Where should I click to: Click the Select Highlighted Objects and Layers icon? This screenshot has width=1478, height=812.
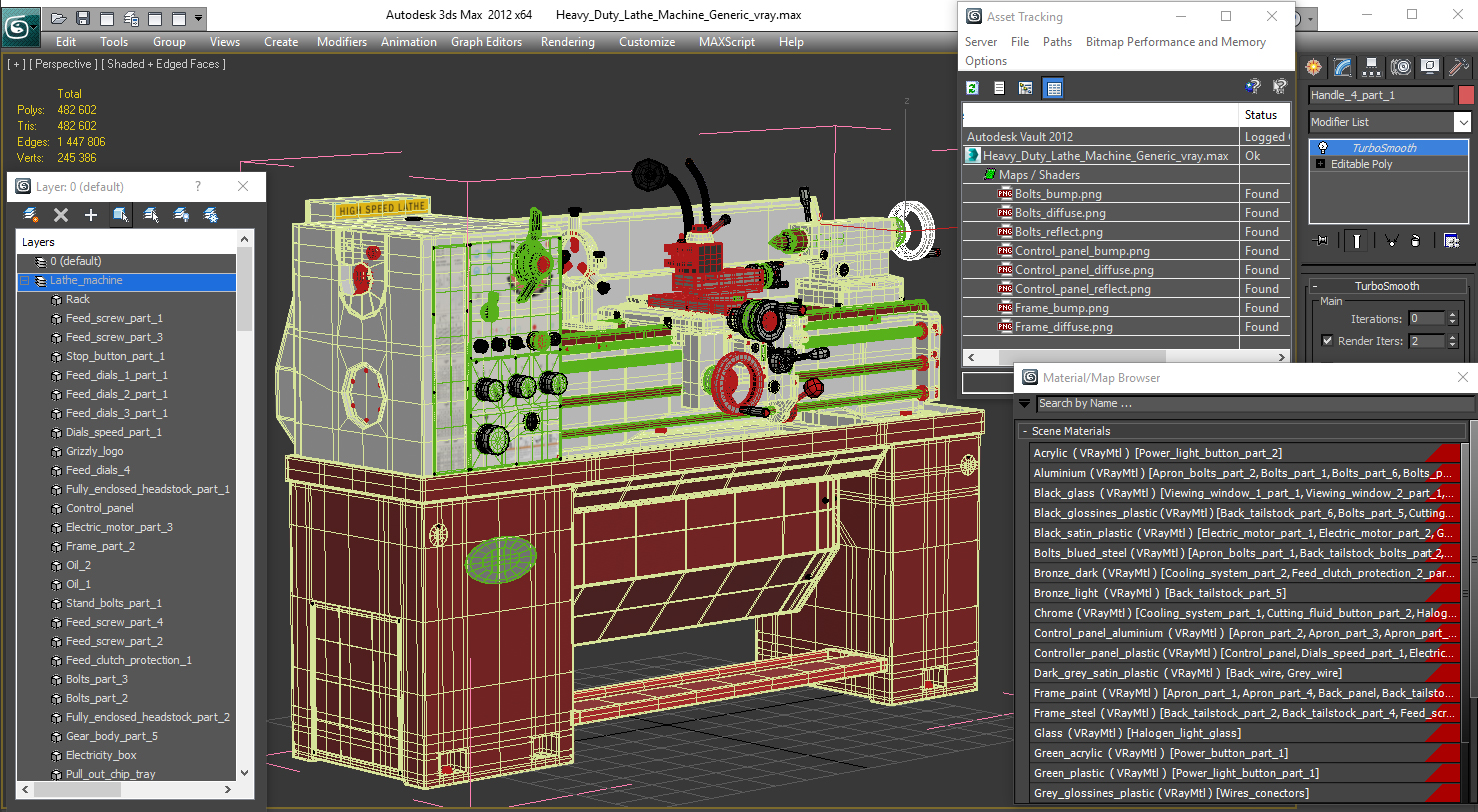coord(121,214)
